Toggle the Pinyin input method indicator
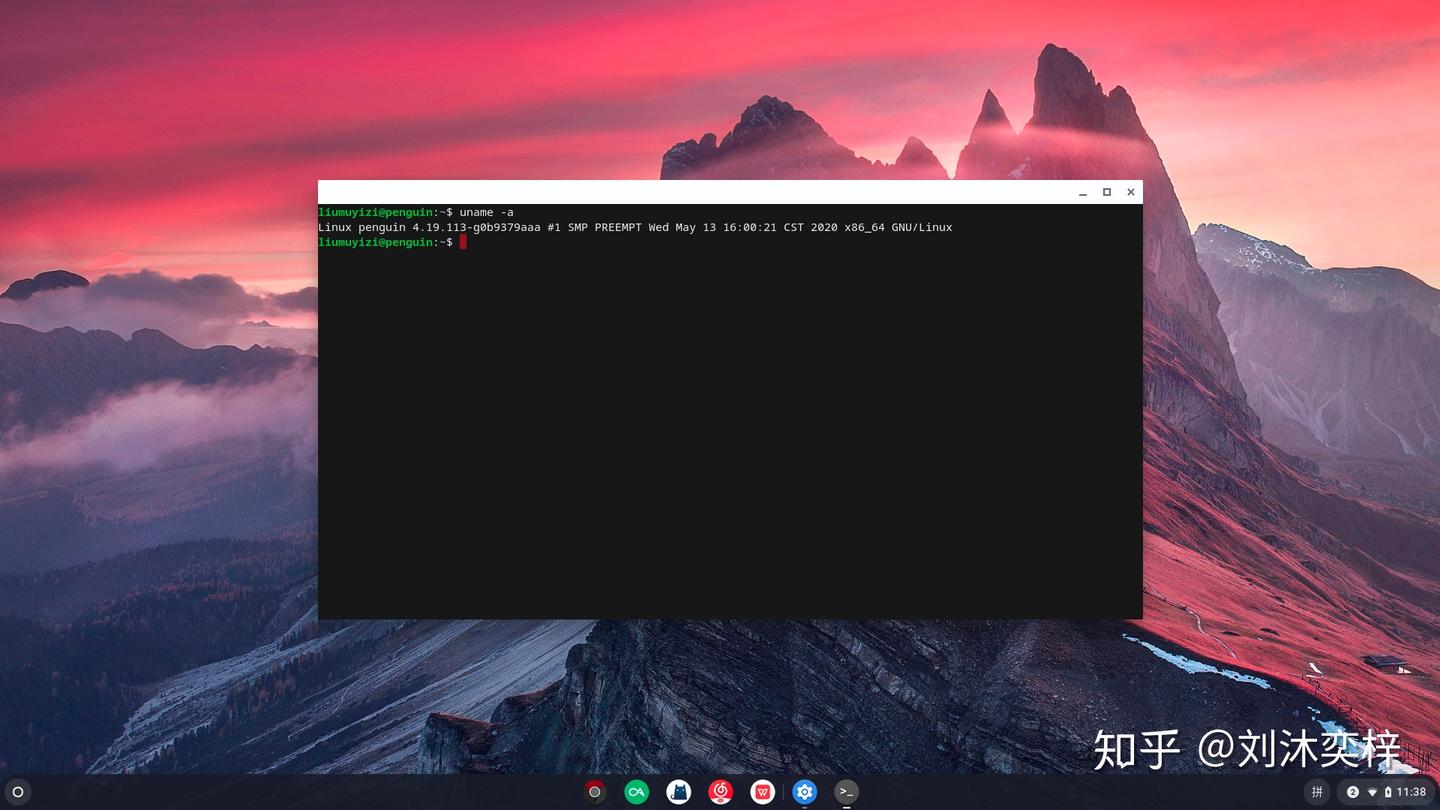1440x810 pixels. coord(1317,791)
